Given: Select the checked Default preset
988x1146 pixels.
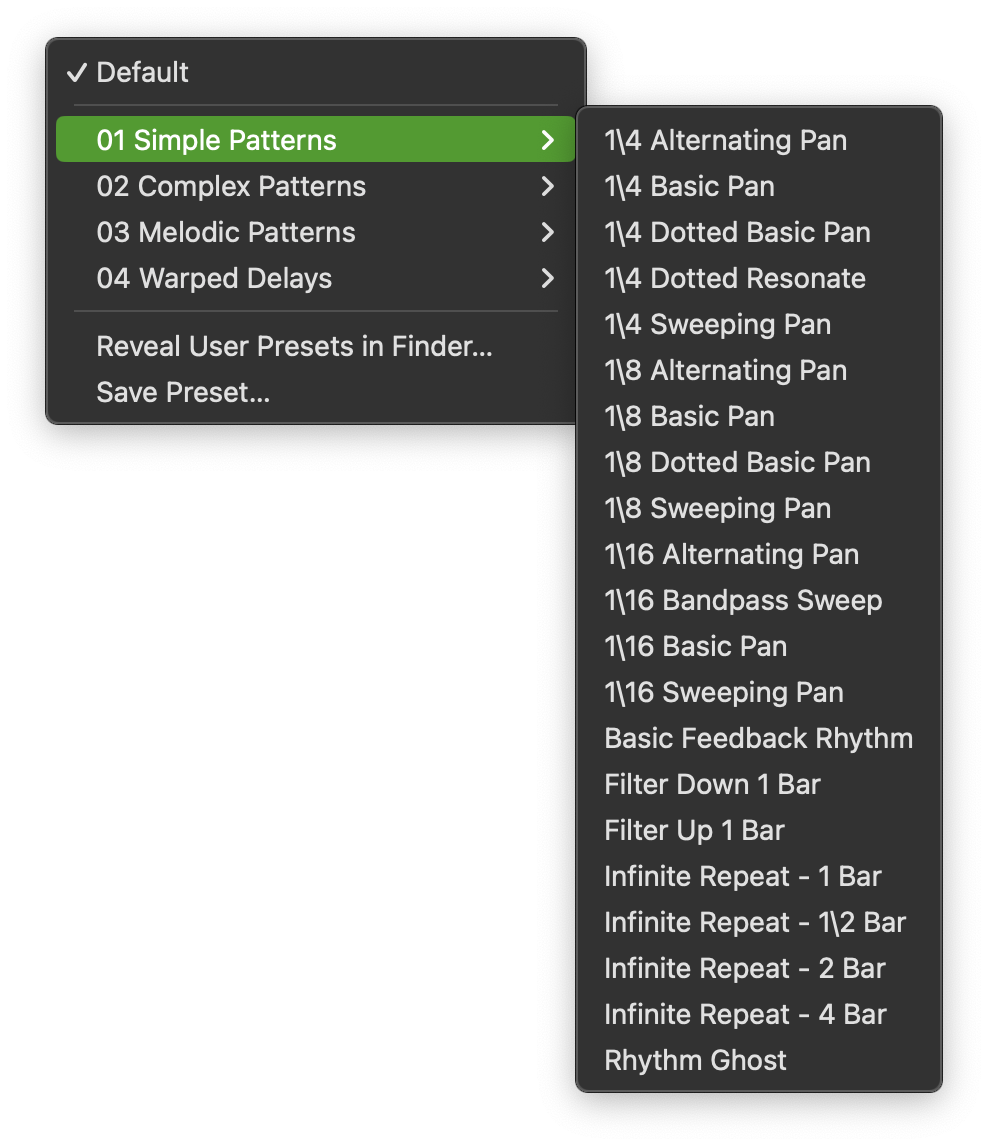Looking at the screenshot, I should point(316,72).
